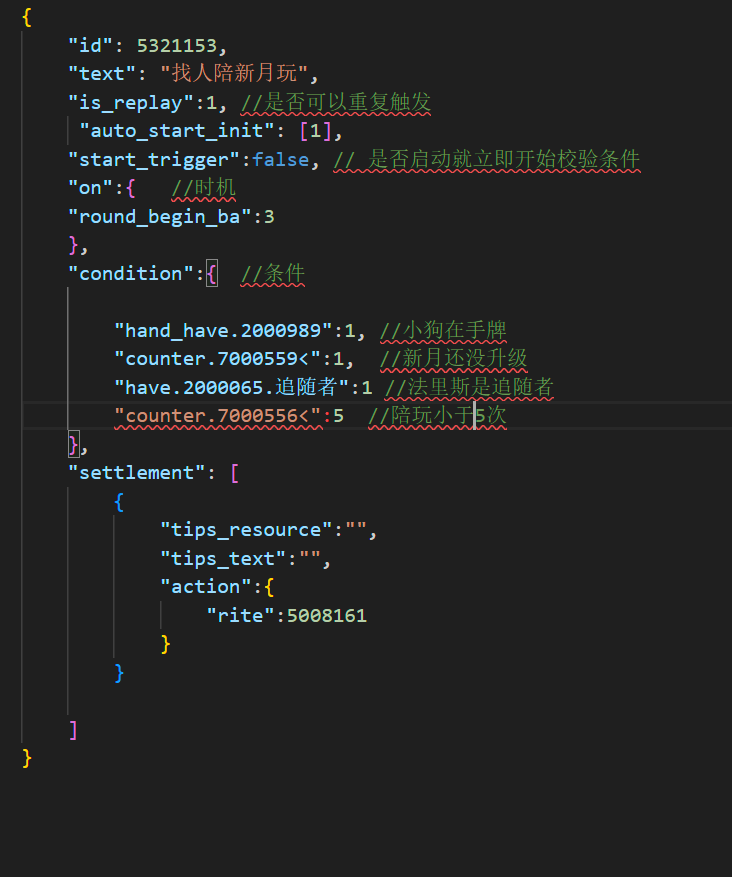Click the "tips_resource" key
732x877 pixels.
(248, 529)
